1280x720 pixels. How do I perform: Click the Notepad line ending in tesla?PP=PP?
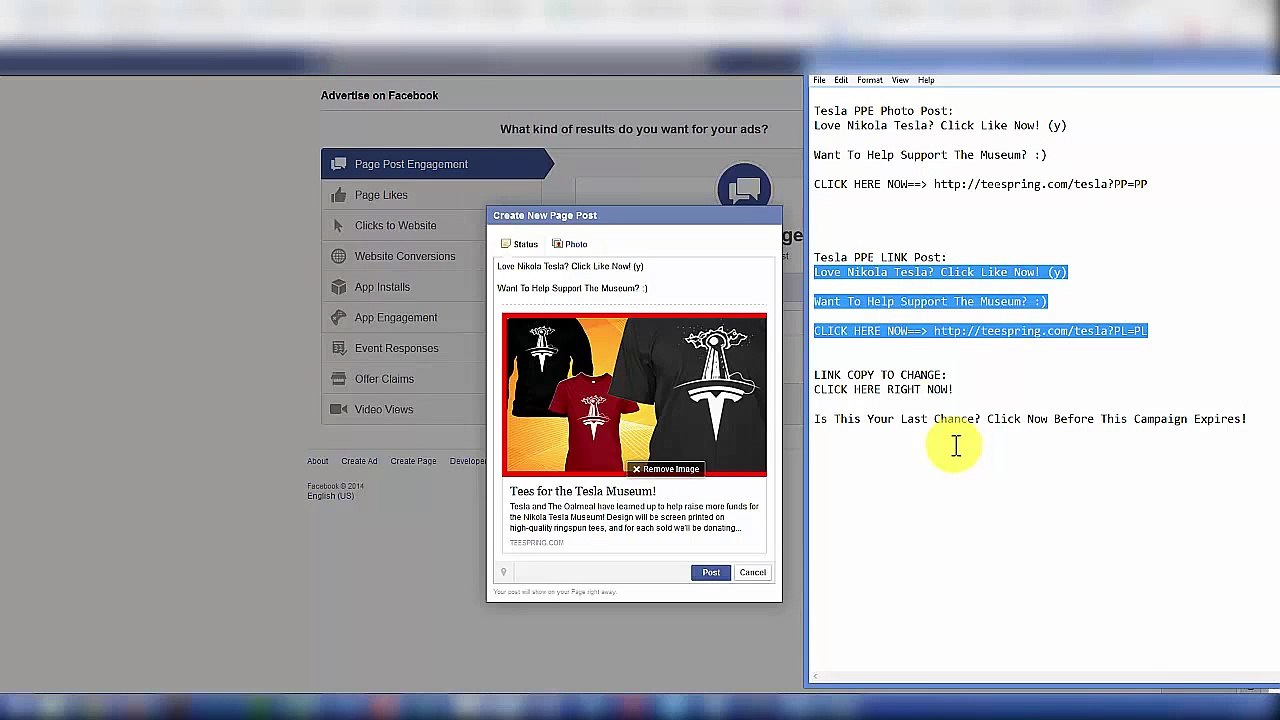pyautogui.click(x=980, y=184)
